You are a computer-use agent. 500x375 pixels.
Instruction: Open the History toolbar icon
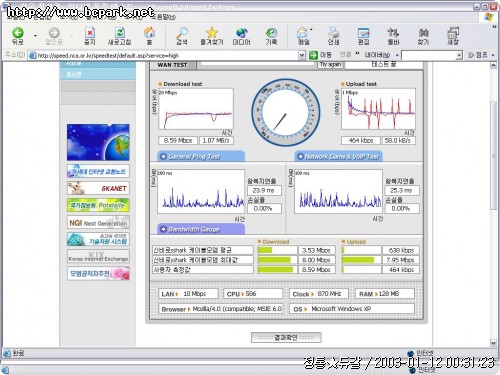click(x=271, y=33)
